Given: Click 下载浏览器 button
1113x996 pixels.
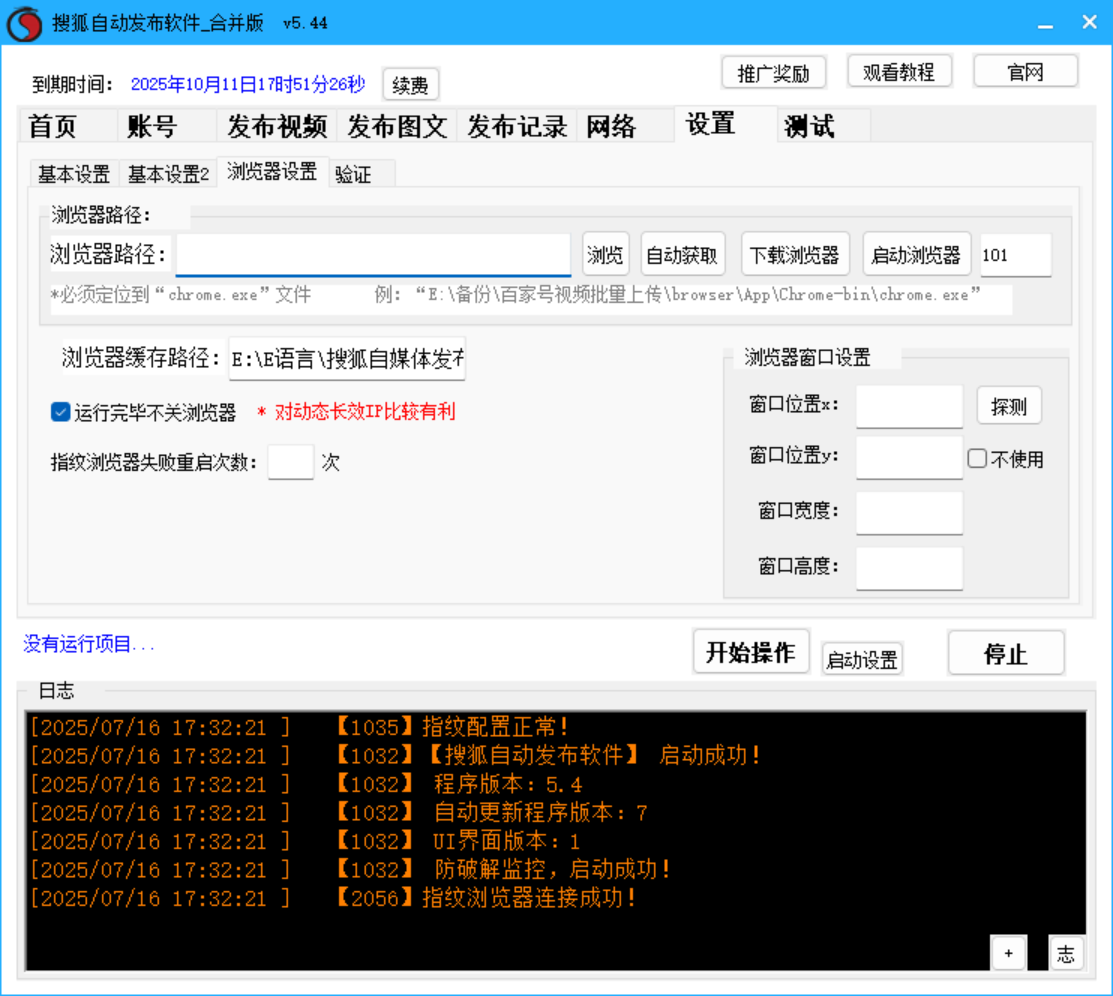Looking at the screenshot, I should pos(795,255).
